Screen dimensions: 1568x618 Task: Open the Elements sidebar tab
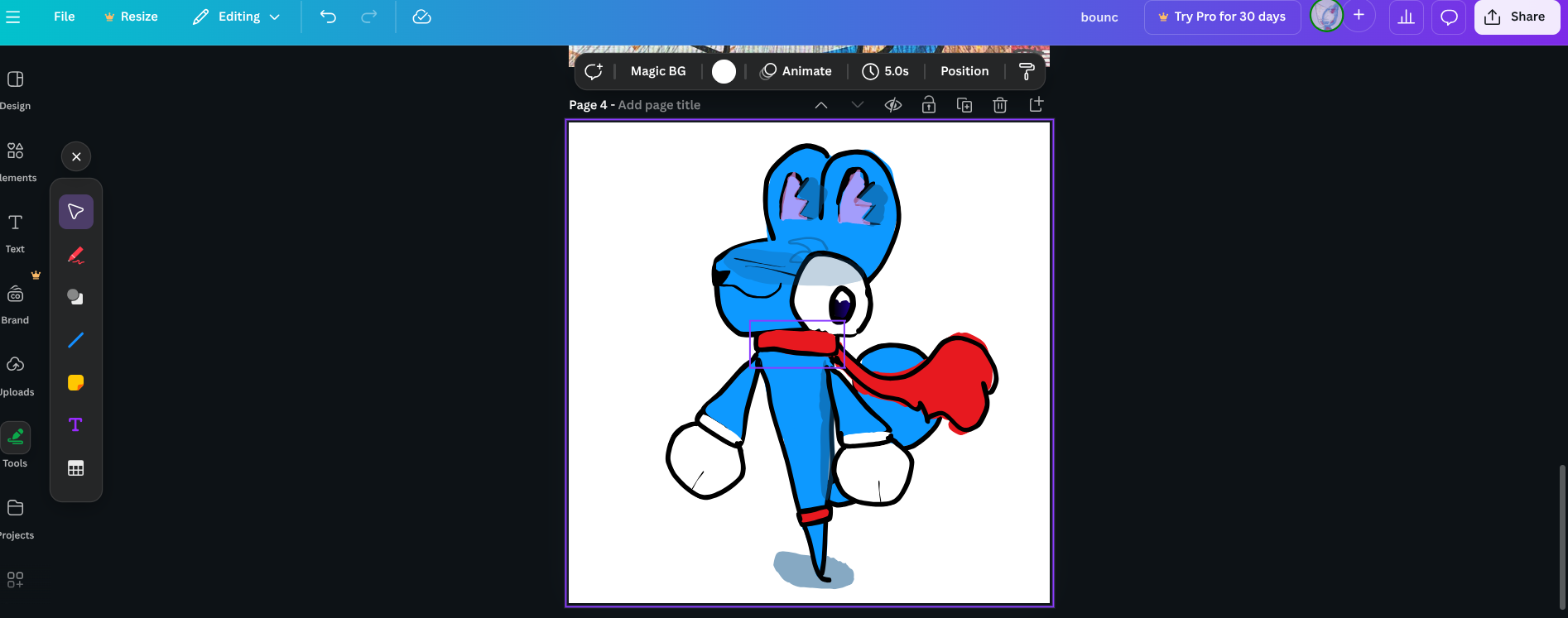[x=15, y=160]
